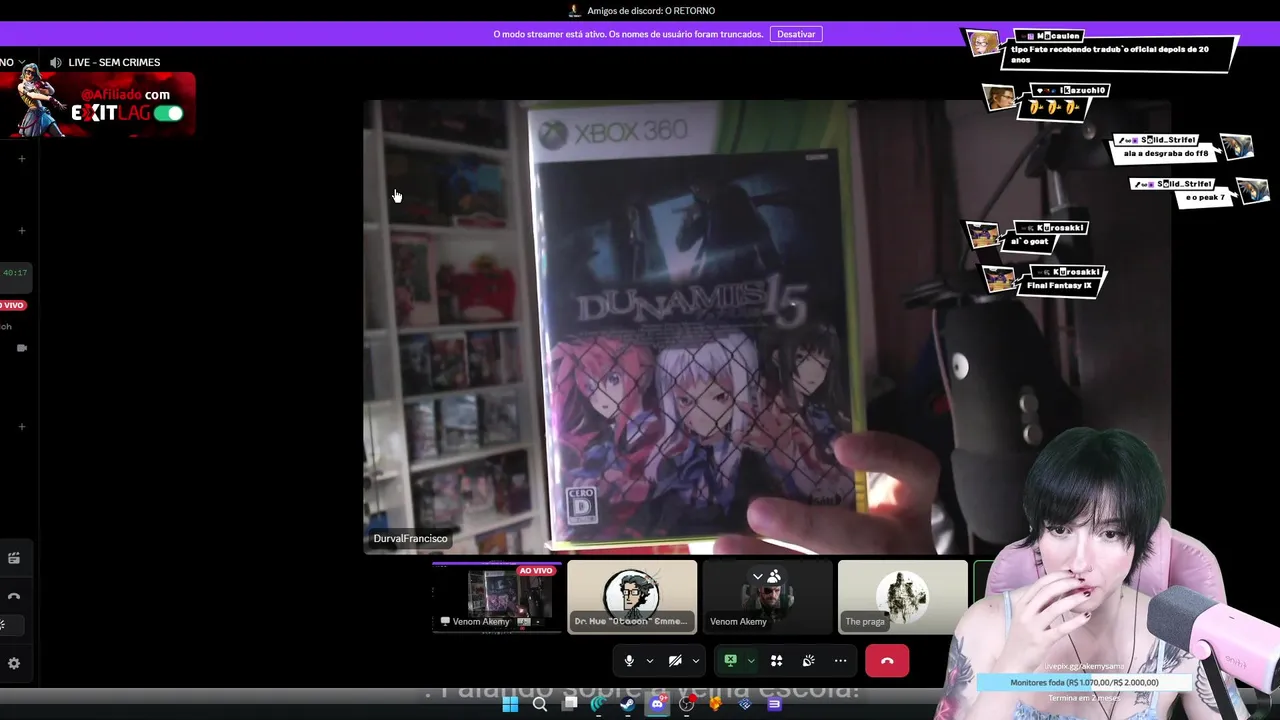Select Dr. Hue "Otacon" participant tile
This screenshot has height=720, width=1280.
[632, 597]
